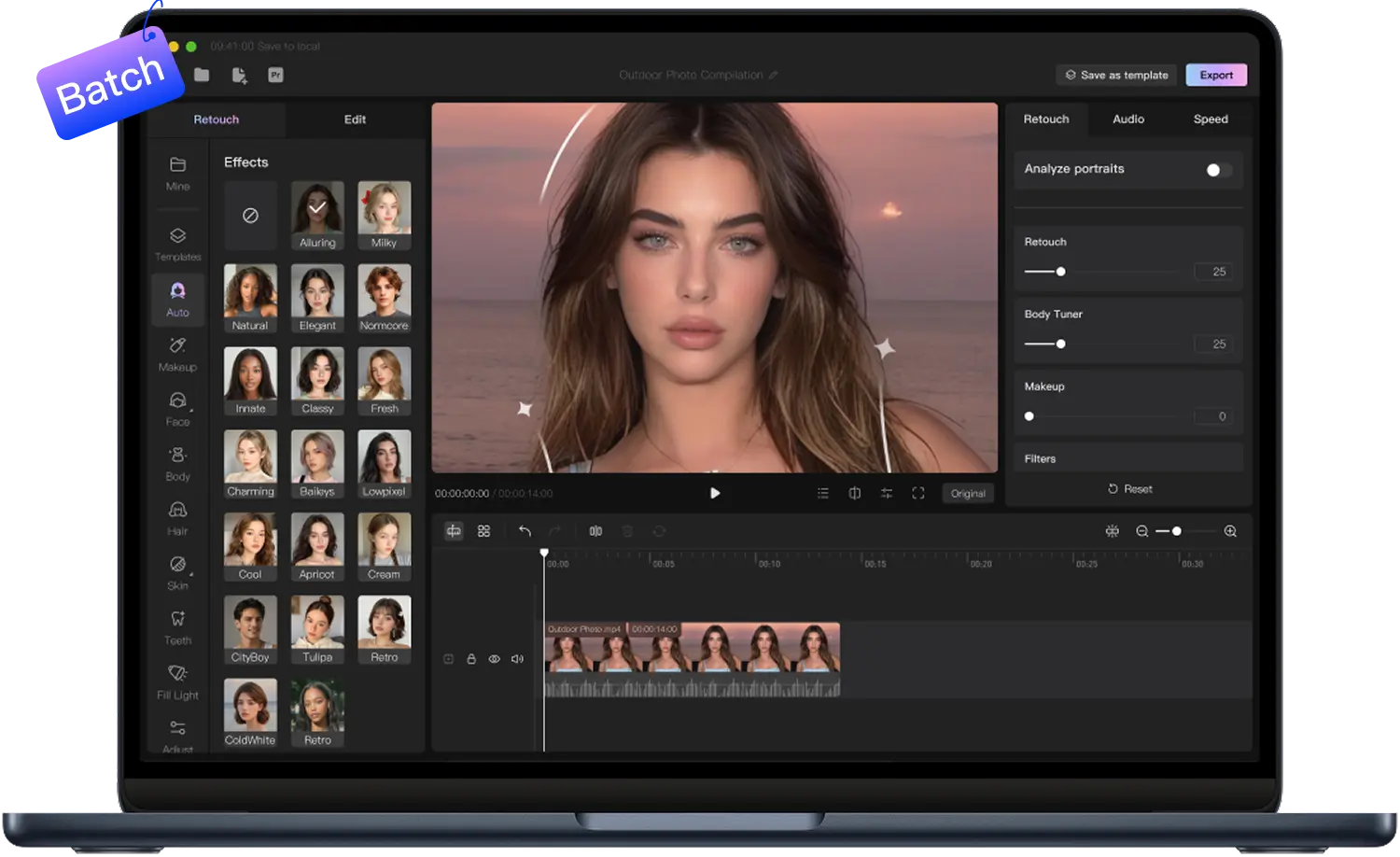Viewport: 1400px width, 857px height.
Task: Apply the Lowpixel effect thumbnail
Action: pyautogui.click(x=384, y=465)
